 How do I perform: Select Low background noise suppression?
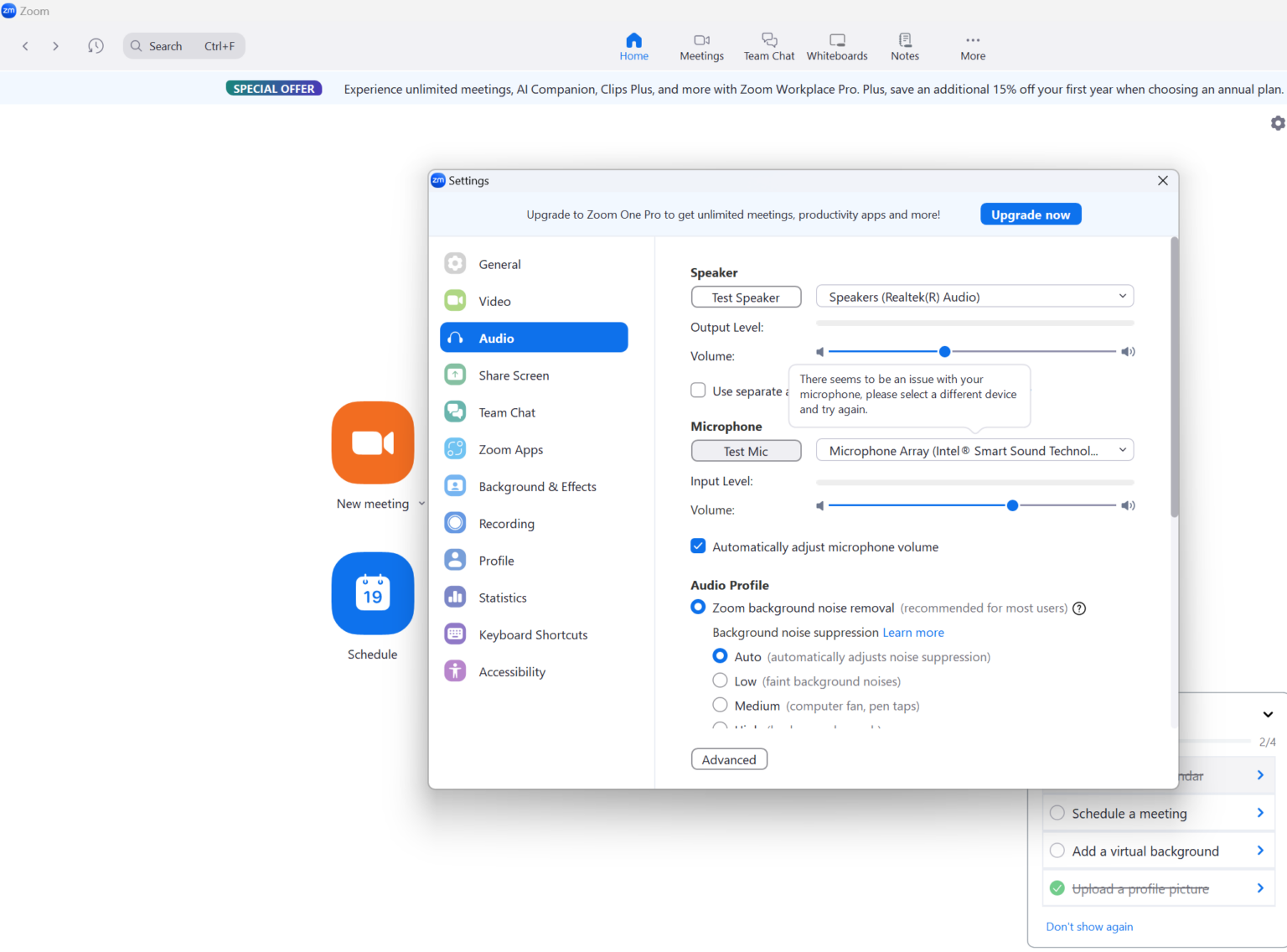click(720, 680)
